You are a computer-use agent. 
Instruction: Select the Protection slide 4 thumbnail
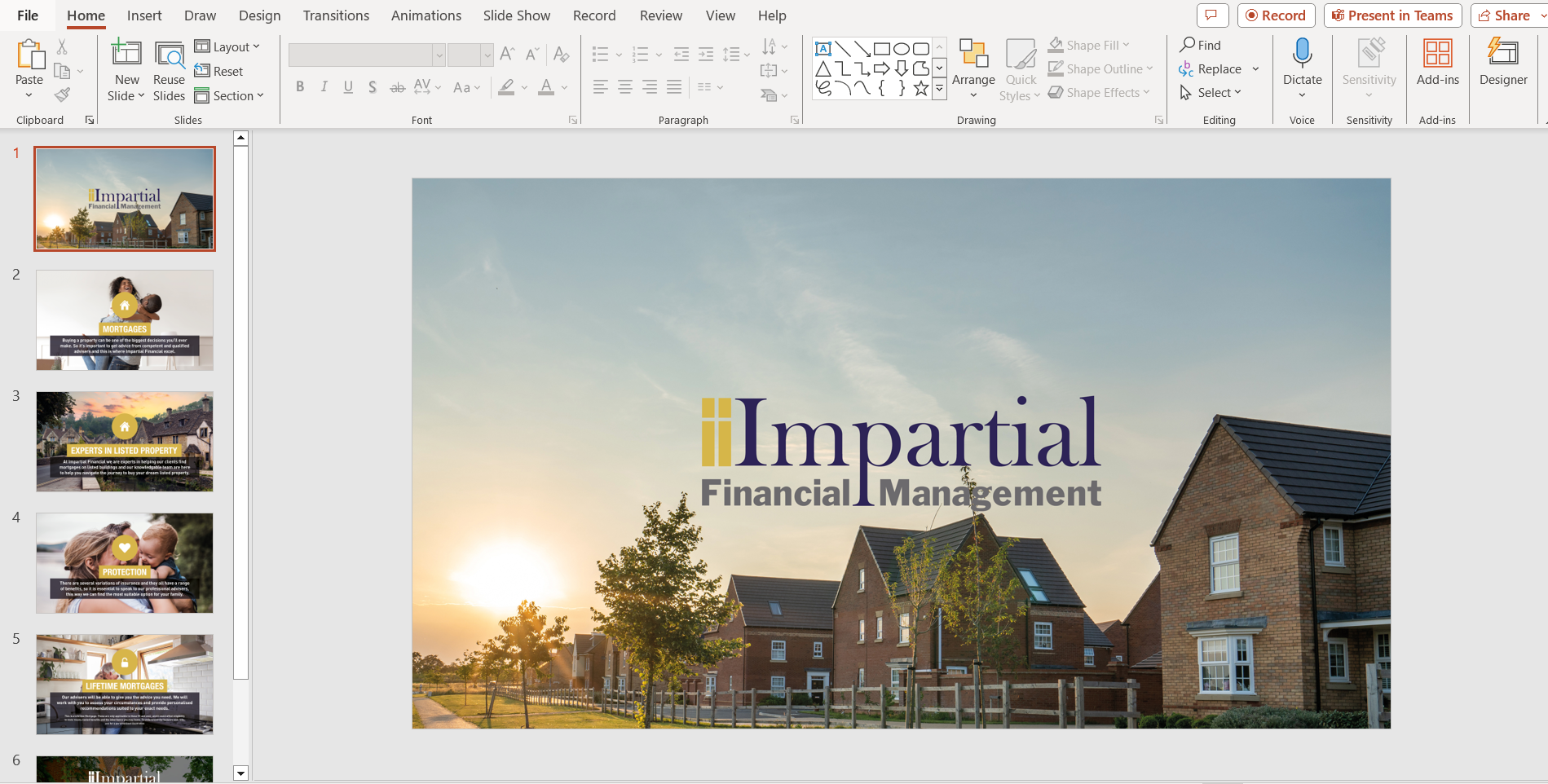125,562
